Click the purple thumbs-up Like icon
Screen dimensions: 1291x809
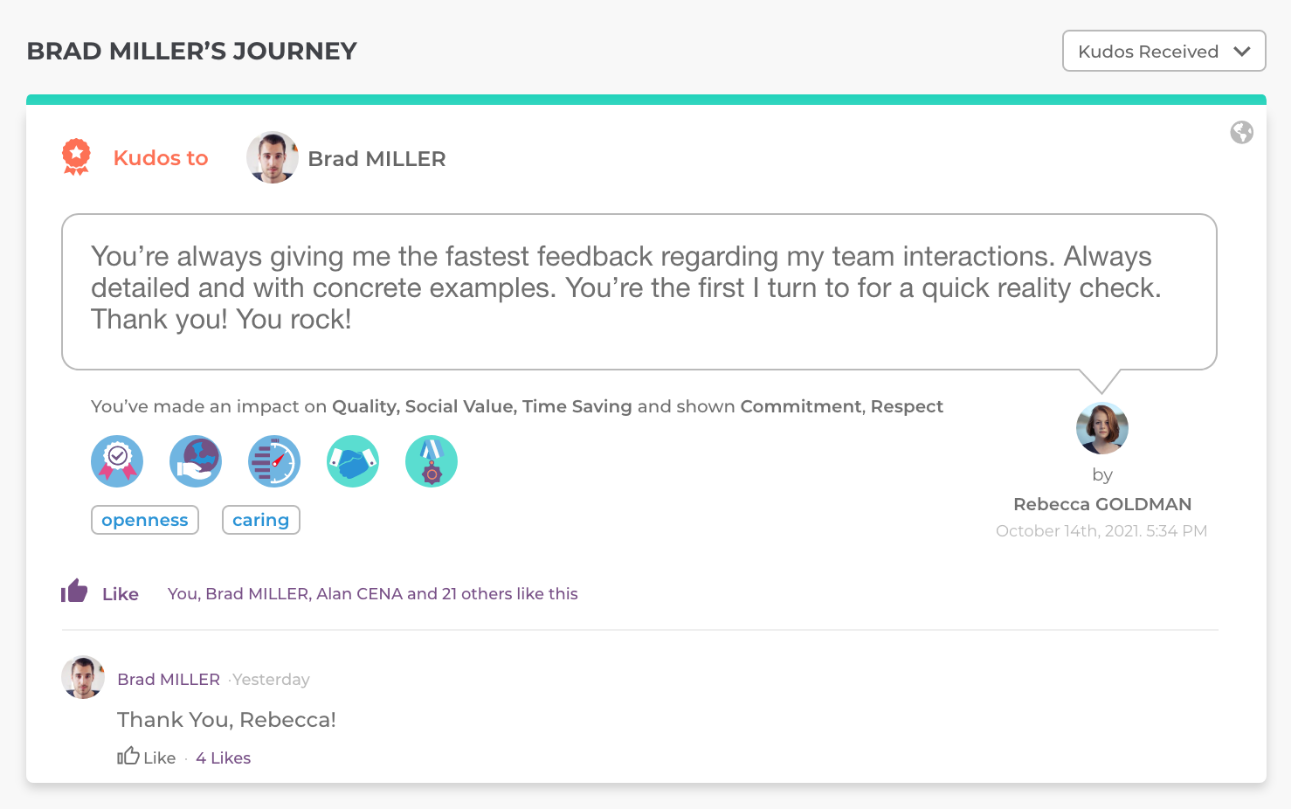(75, 592)
